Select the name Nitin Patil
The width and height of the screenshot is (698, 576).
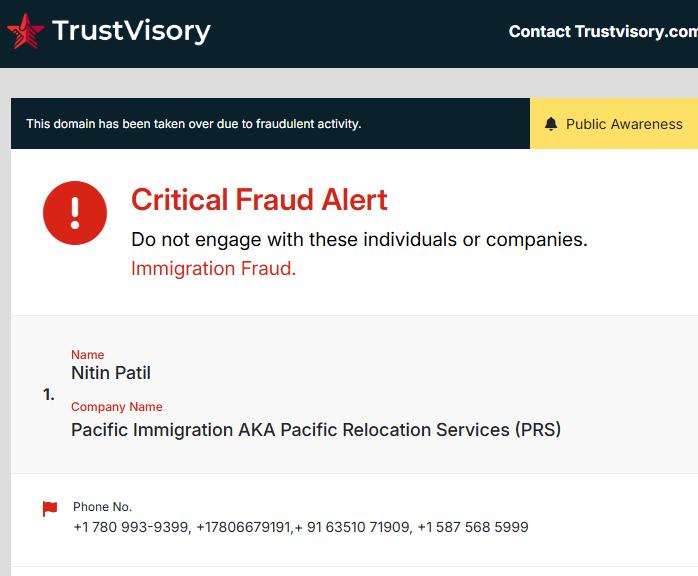[111, 373]
